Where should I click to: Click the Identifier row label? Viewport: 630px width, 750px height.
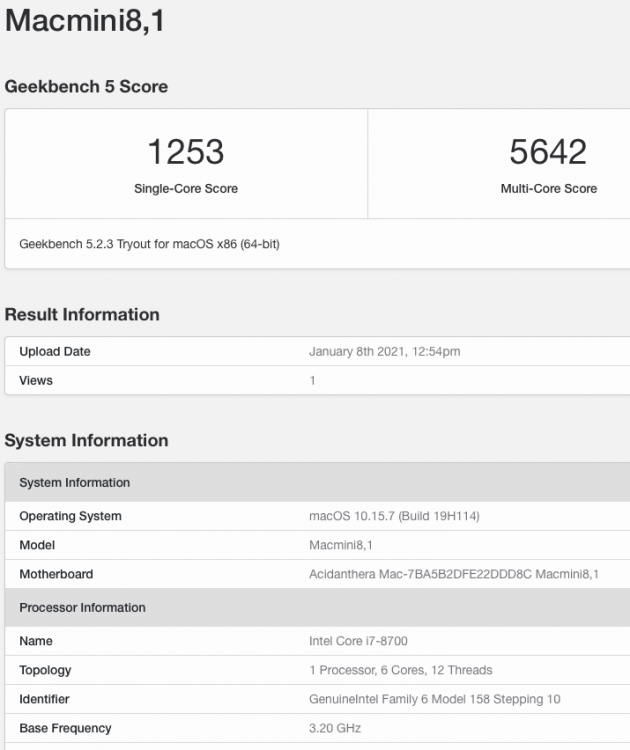[44, 699]
